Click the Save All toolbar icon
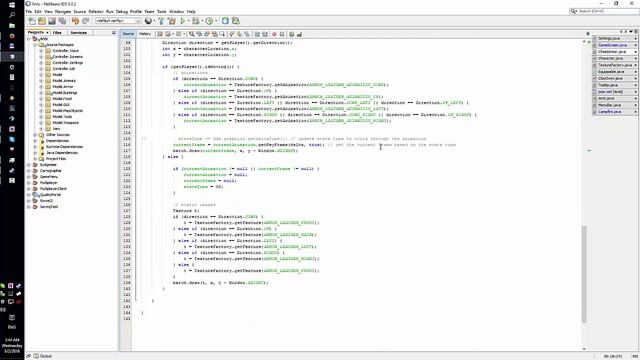Image resolution: width=640 pixels, height=360 pixels. coord(62,21)
